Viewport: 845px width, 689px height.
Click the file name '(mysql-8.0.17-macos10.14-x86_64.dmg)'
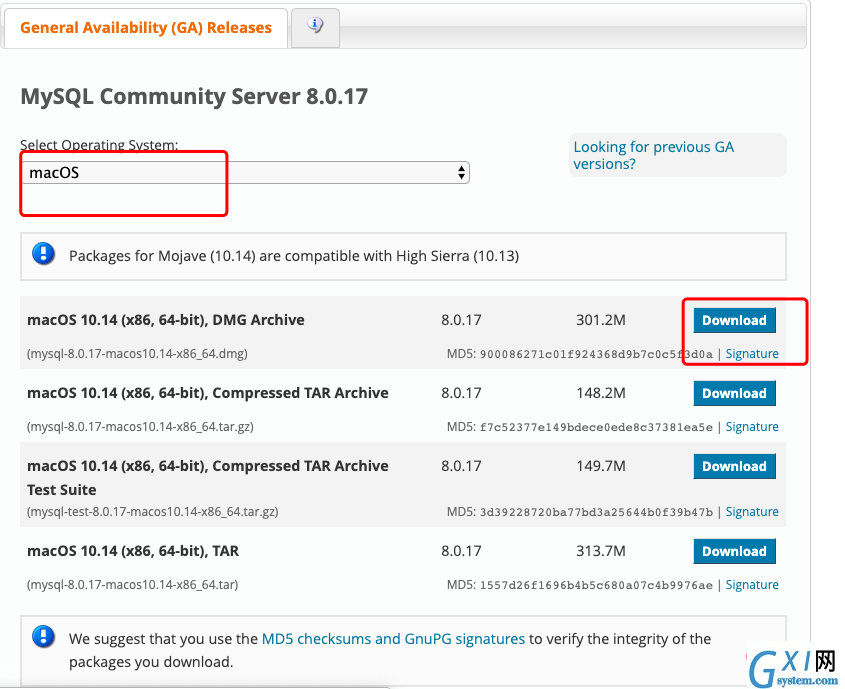pos(137,353)
